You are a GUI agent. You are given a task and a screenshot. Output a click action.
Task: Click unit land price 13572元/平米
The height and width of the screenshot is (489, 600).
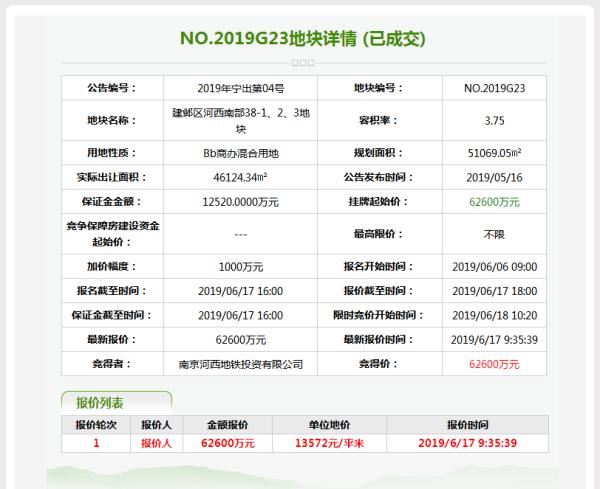click(x=329, y=443)
